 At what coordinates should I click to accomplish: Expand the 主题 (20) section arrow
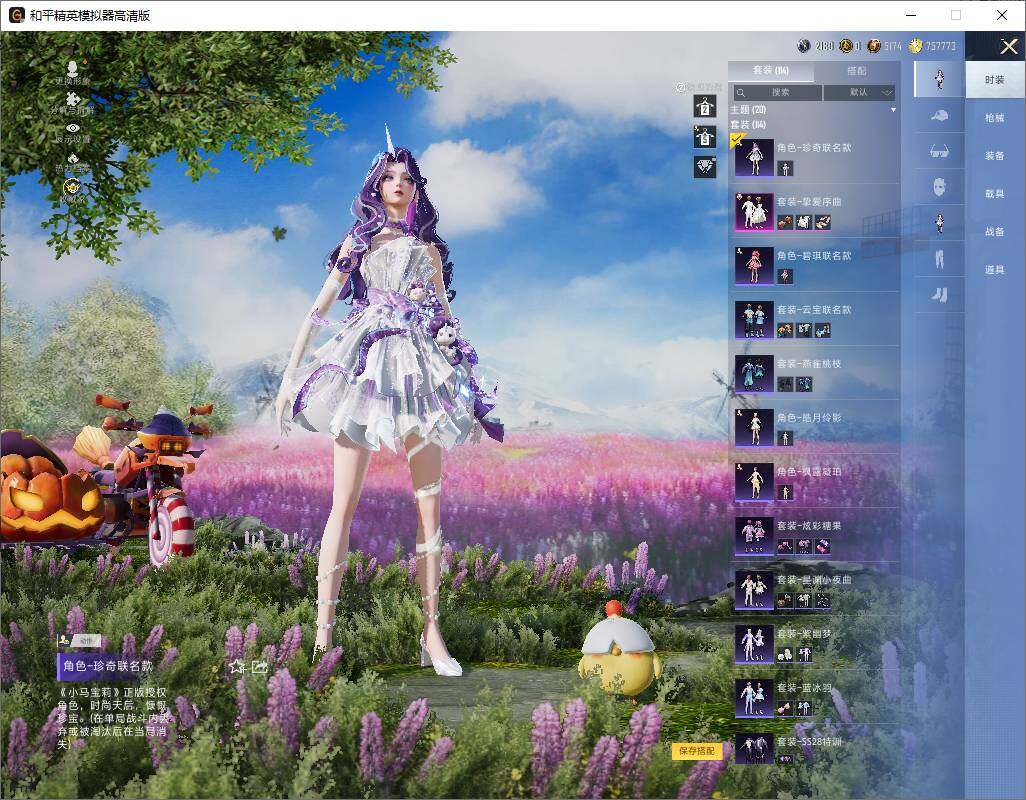coord(893,110)
